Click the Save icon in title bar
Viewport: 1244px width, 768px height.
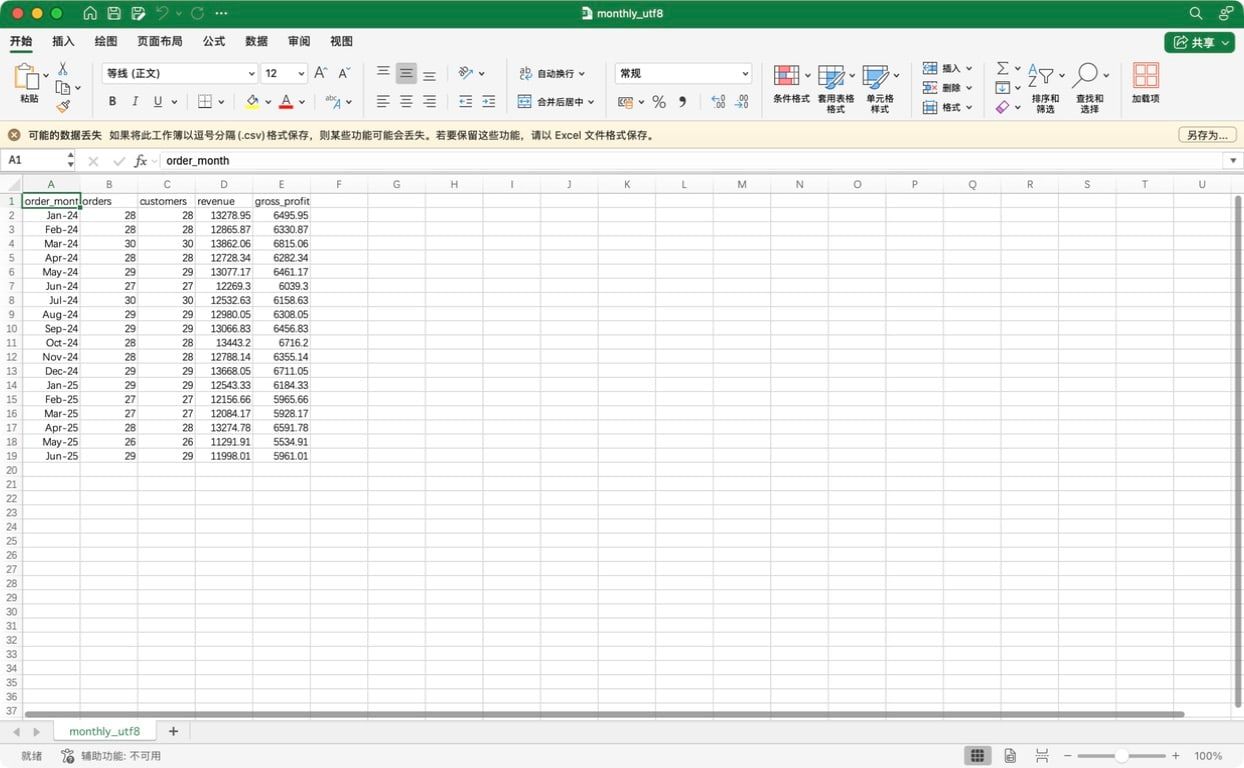point(114,13)
